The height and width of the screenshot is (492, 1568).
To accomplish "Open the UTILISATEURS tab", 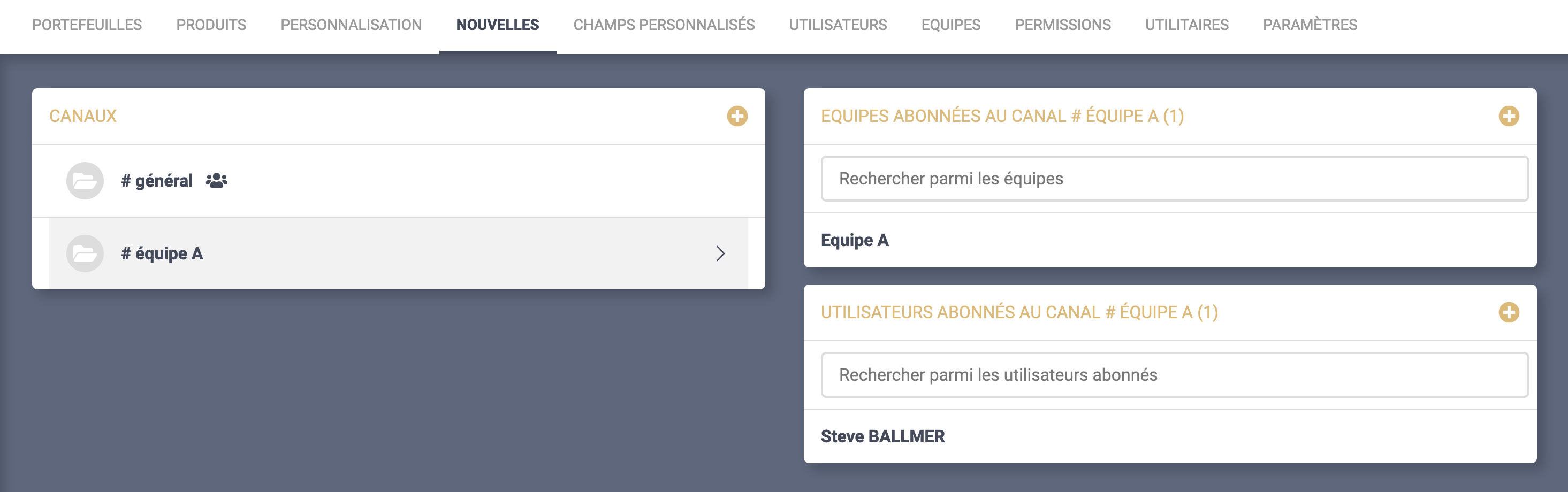I will 838,24.
